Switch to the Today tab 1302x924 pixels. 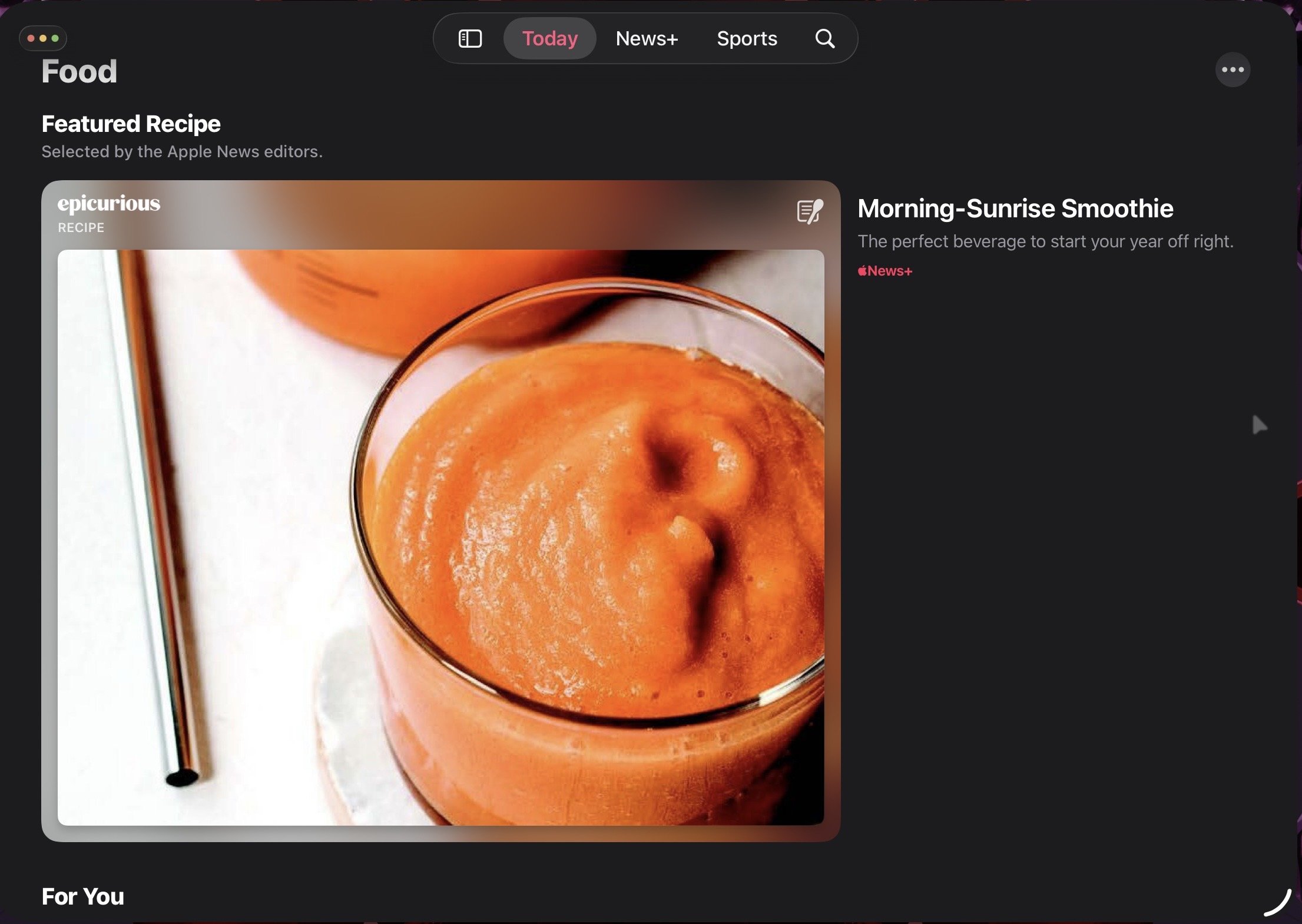[x=549, y=39]
